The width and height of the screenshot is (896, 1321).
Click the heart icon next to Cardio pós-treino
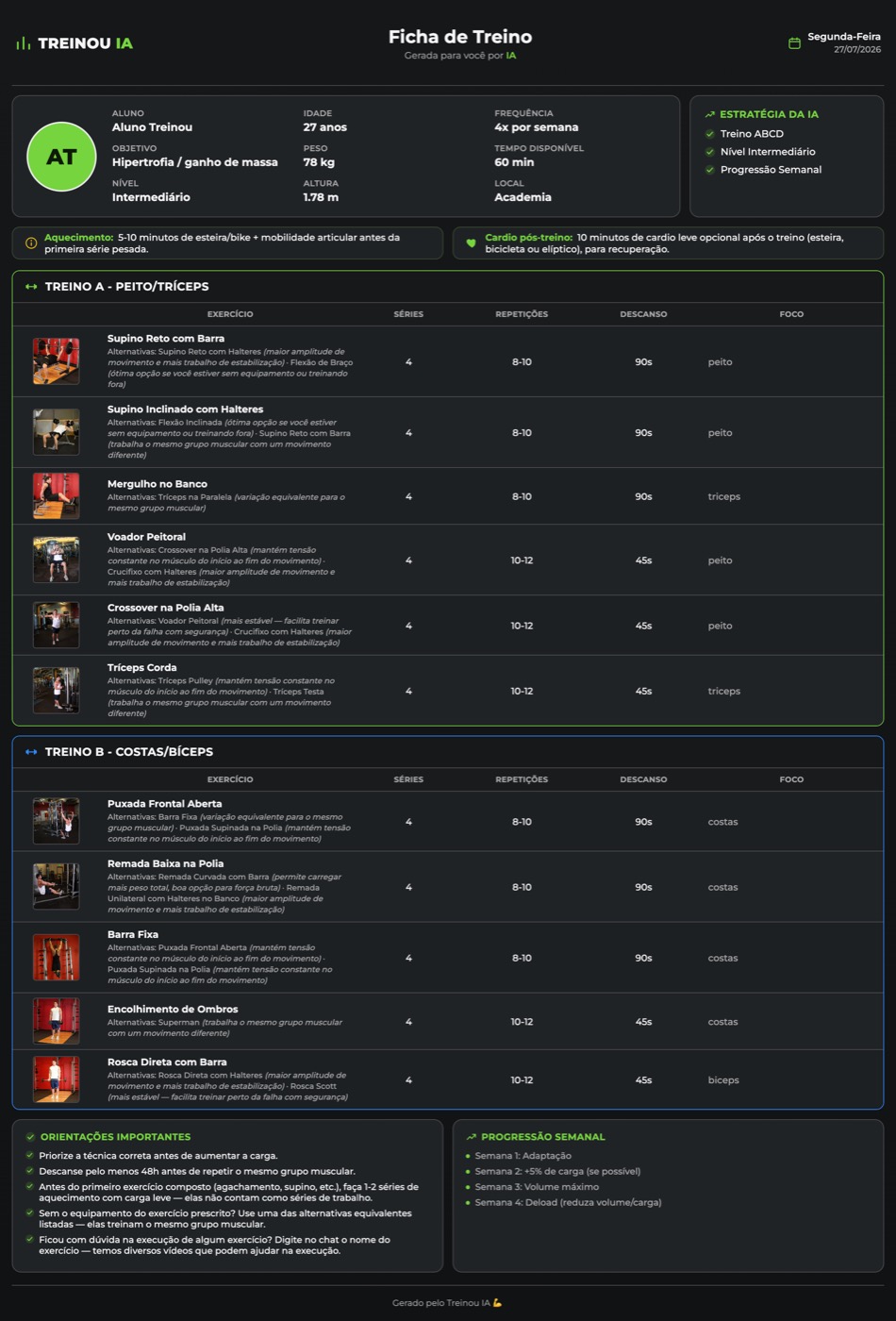(x=472, y=243)
